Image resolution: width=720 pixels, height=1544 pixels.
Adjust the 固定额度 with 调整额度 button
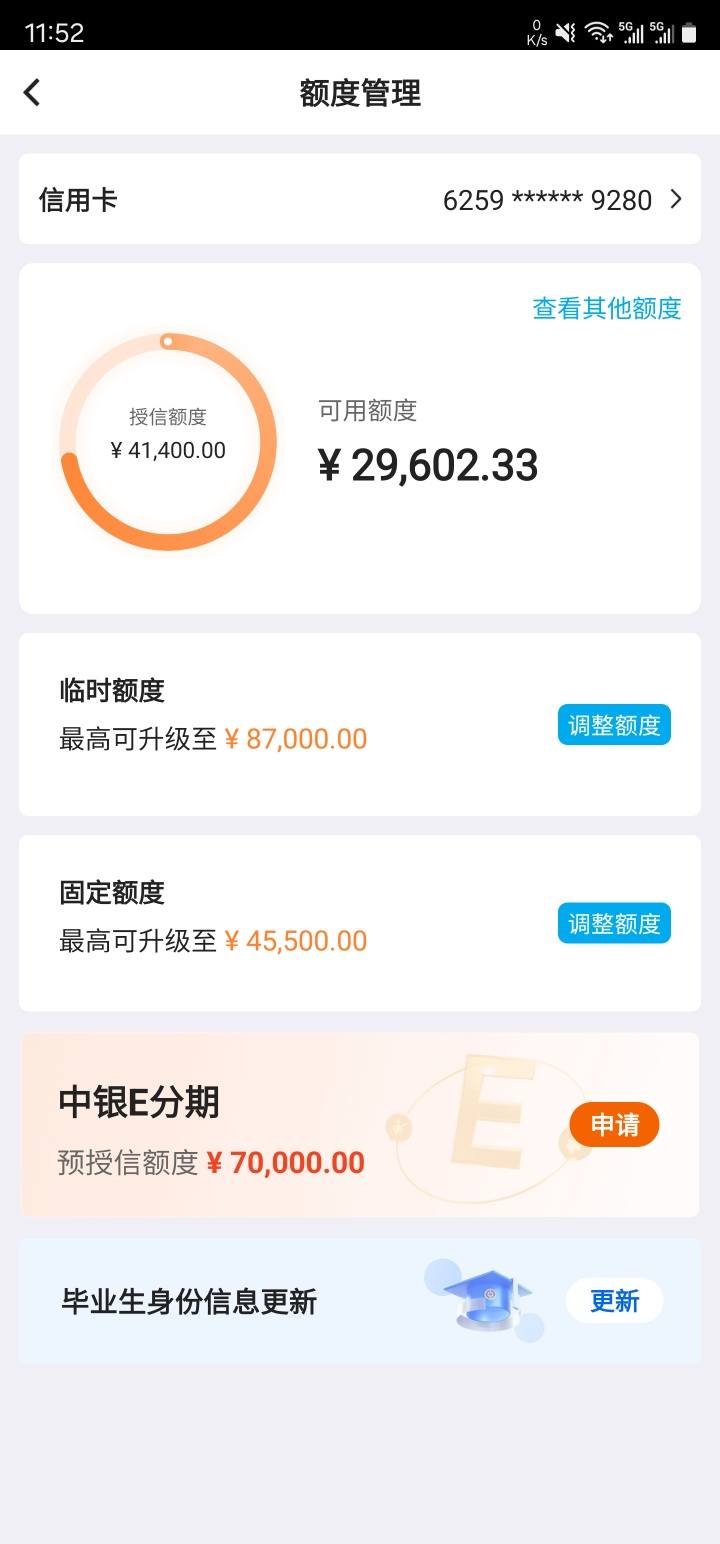point(614,923)
